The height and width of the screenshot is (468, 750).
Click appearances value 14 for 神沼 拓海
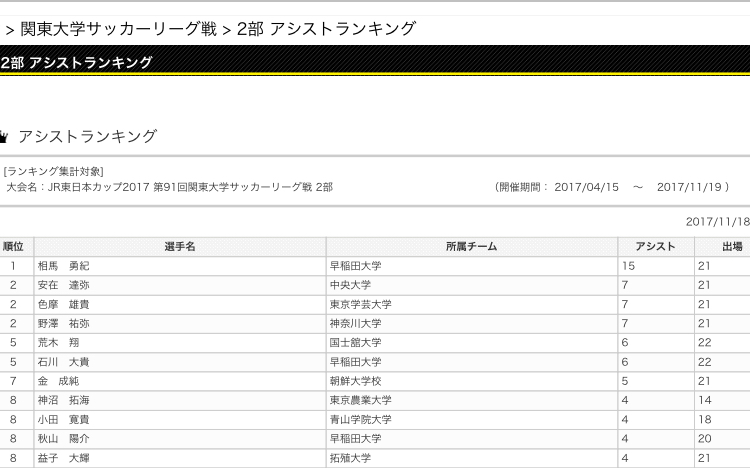pyautogui.click(x=705, y=401)
